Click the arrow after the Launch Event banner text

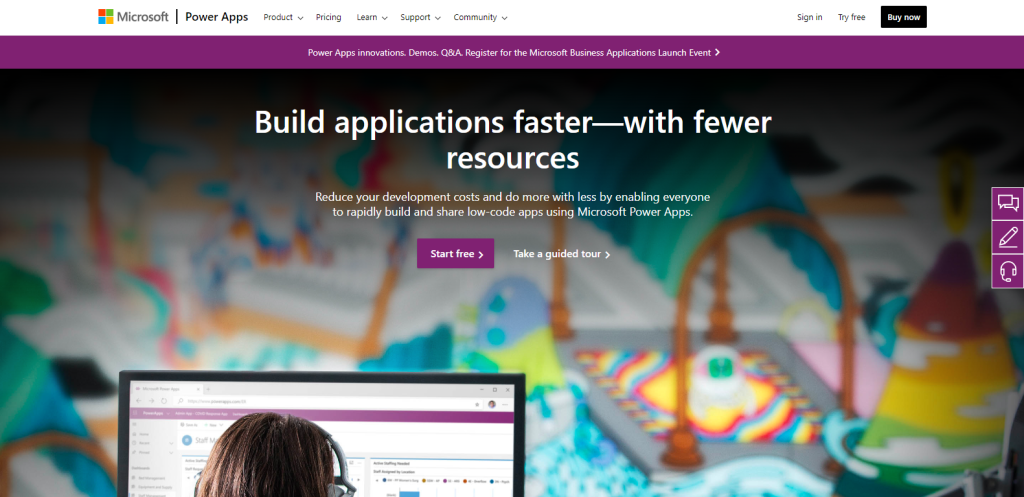(x=717, y=52)
